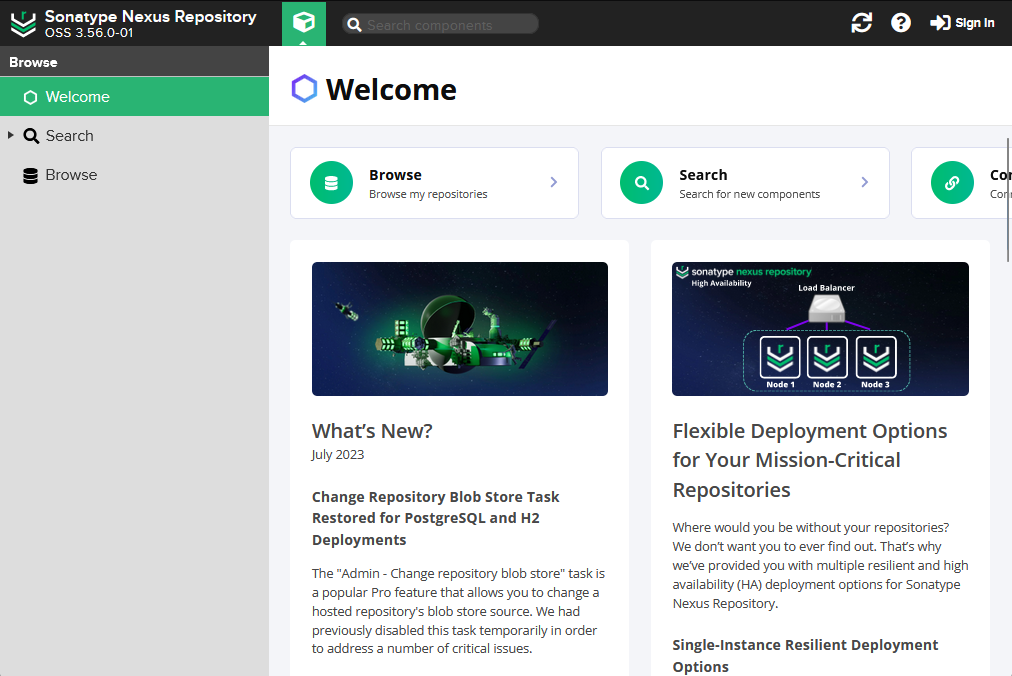Click the Browse panel header label

point(33,63)
